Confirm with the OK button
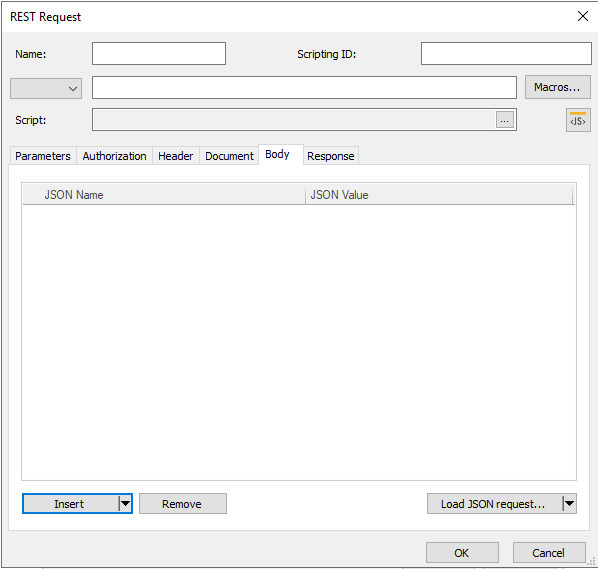Viewport: 598px width, 569px height. 462,553
